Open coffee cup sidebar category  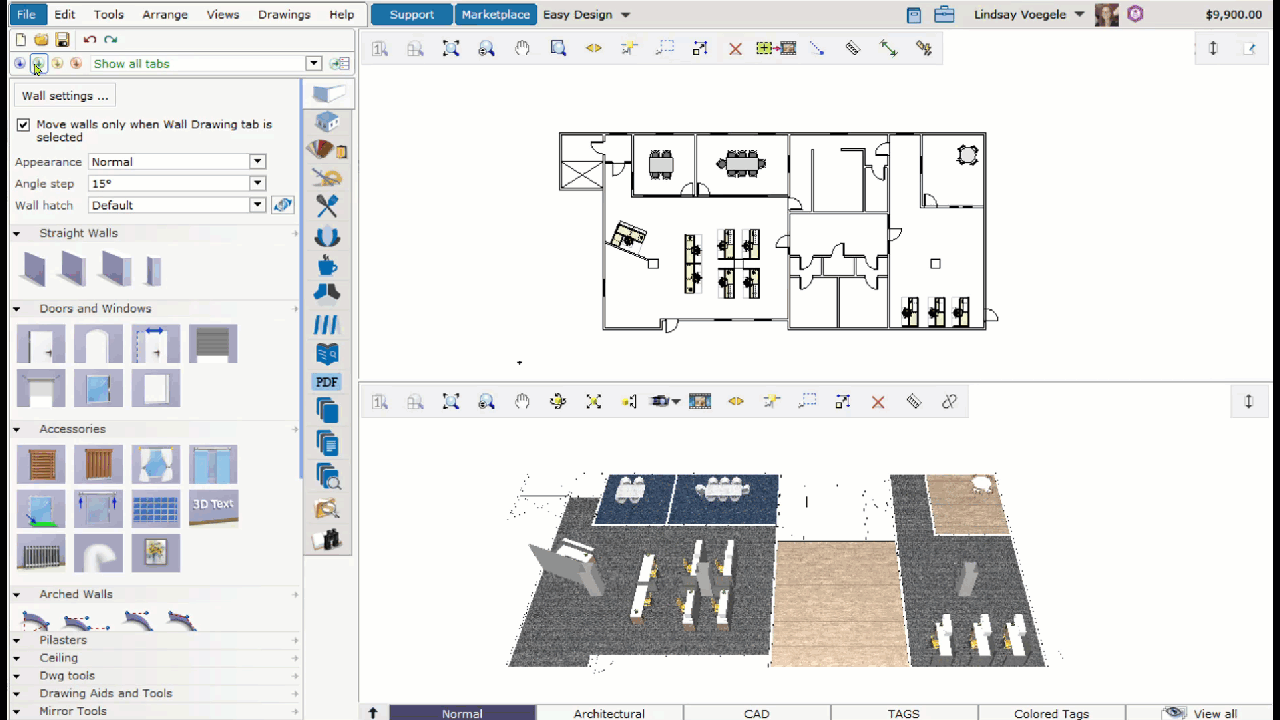coord(327,266)
